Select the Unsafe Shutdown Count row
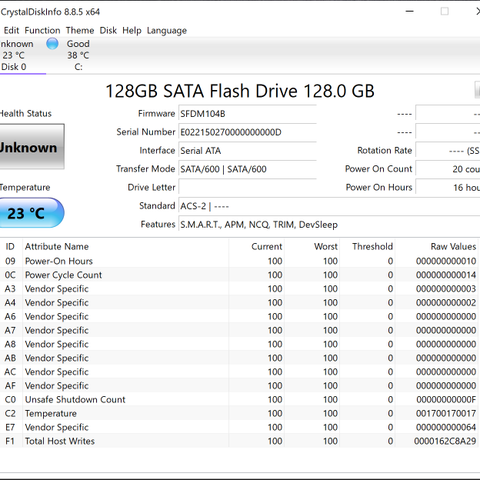 coord(239,399)
